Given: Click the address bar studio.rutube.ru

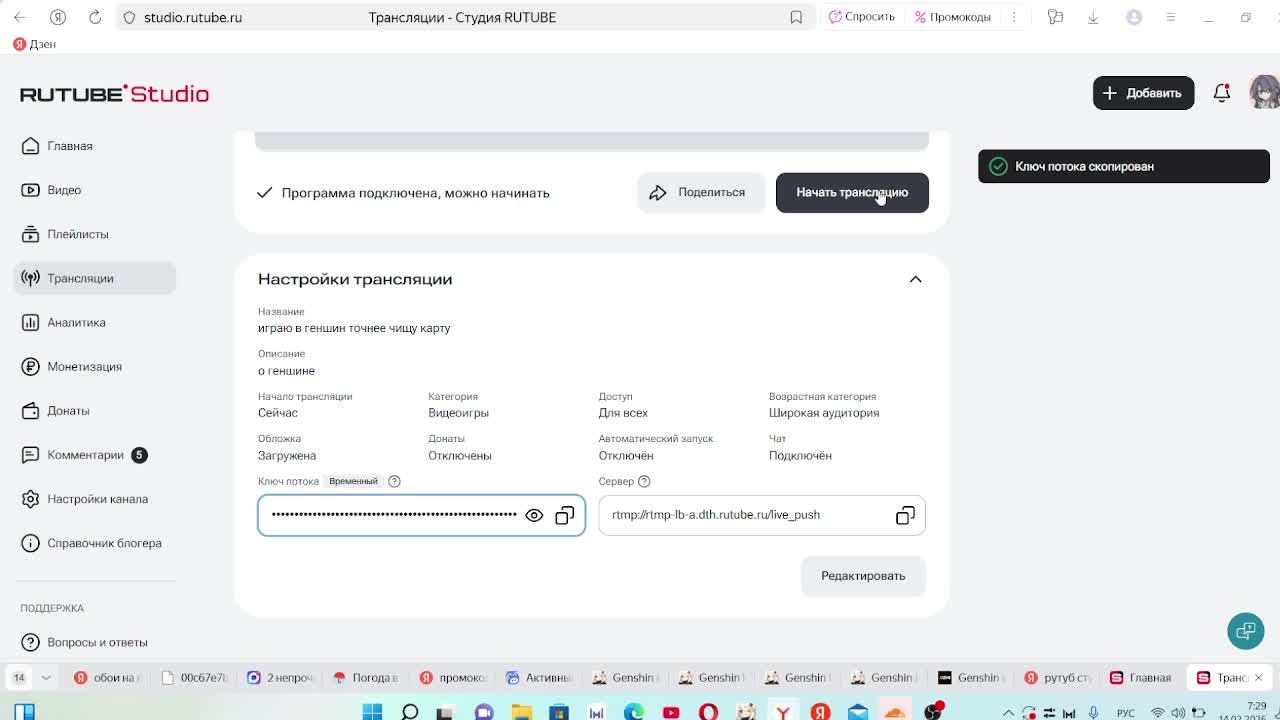Looking at the screenshot, I should [192, 17].
